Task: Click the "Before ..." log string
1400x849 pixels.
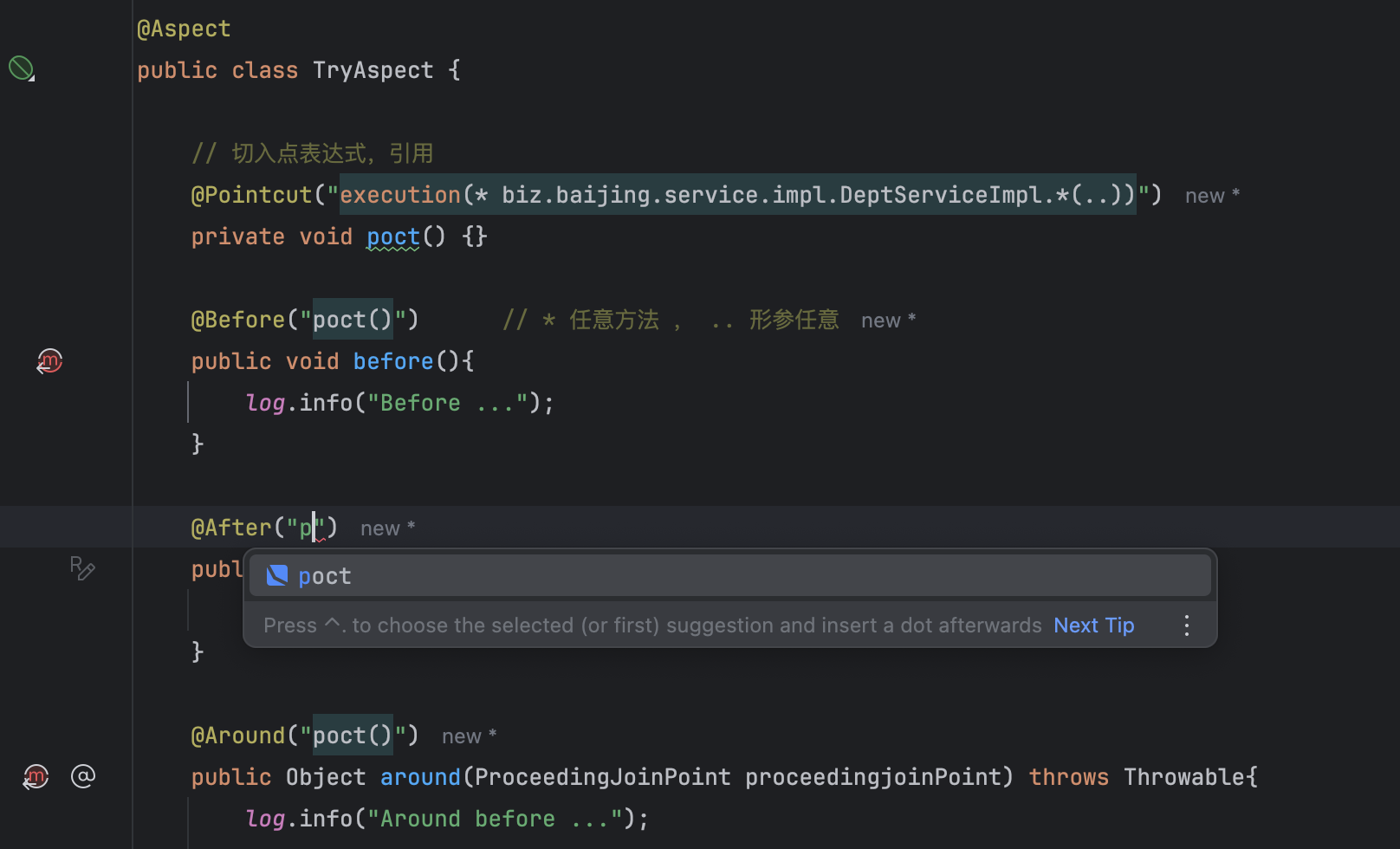Action: pyautogui.click(x=448, y=403)
